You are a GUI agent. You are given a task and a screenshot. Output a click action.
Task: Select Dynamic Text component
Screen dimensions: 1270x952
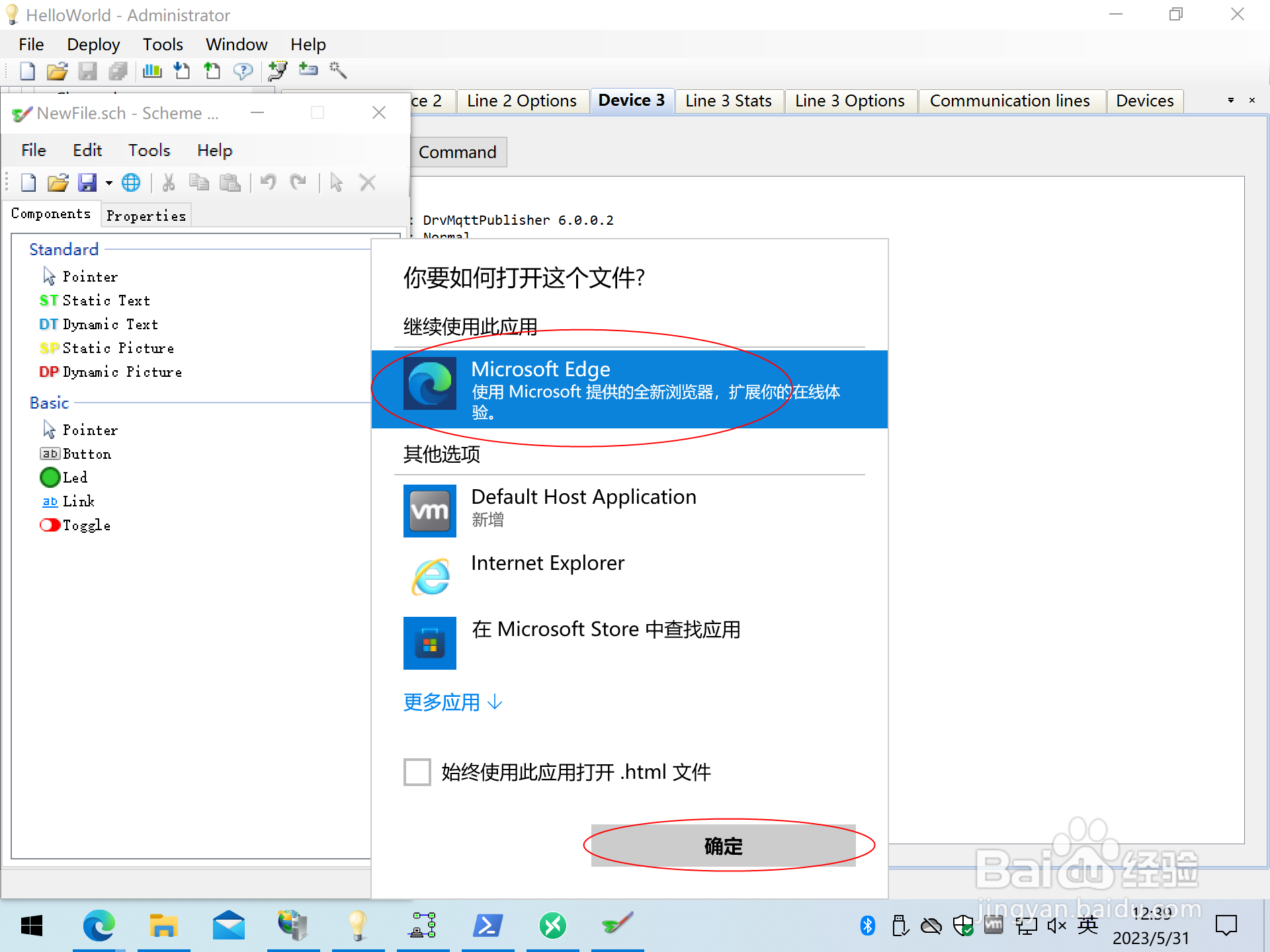[99, 325]
